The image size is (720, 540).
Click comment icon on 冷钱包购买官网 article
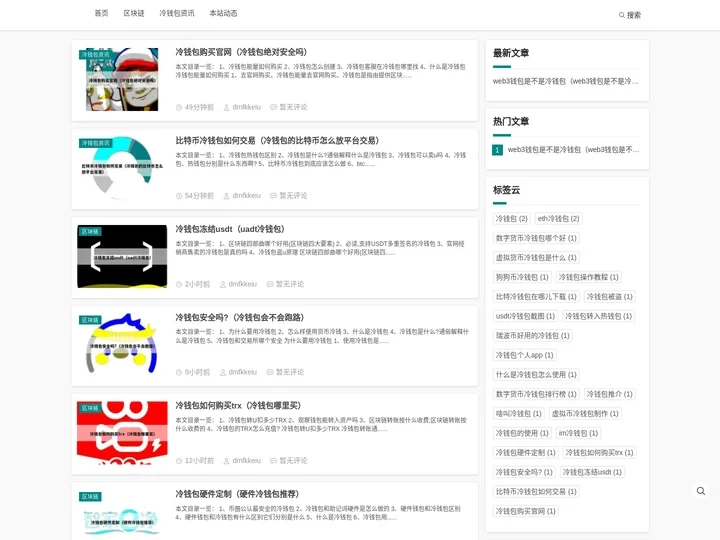click(273, 107)
